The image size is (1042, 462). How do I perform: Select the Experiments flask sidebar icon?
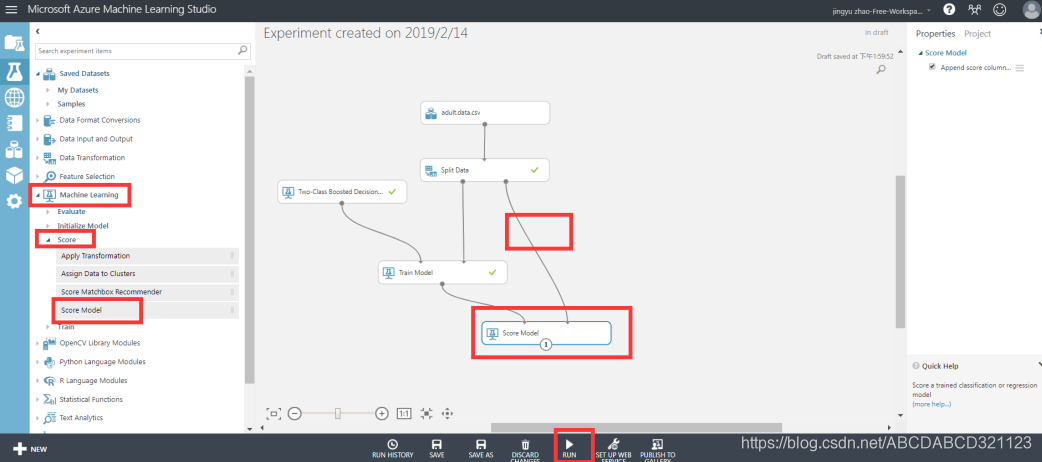(15, 71)
